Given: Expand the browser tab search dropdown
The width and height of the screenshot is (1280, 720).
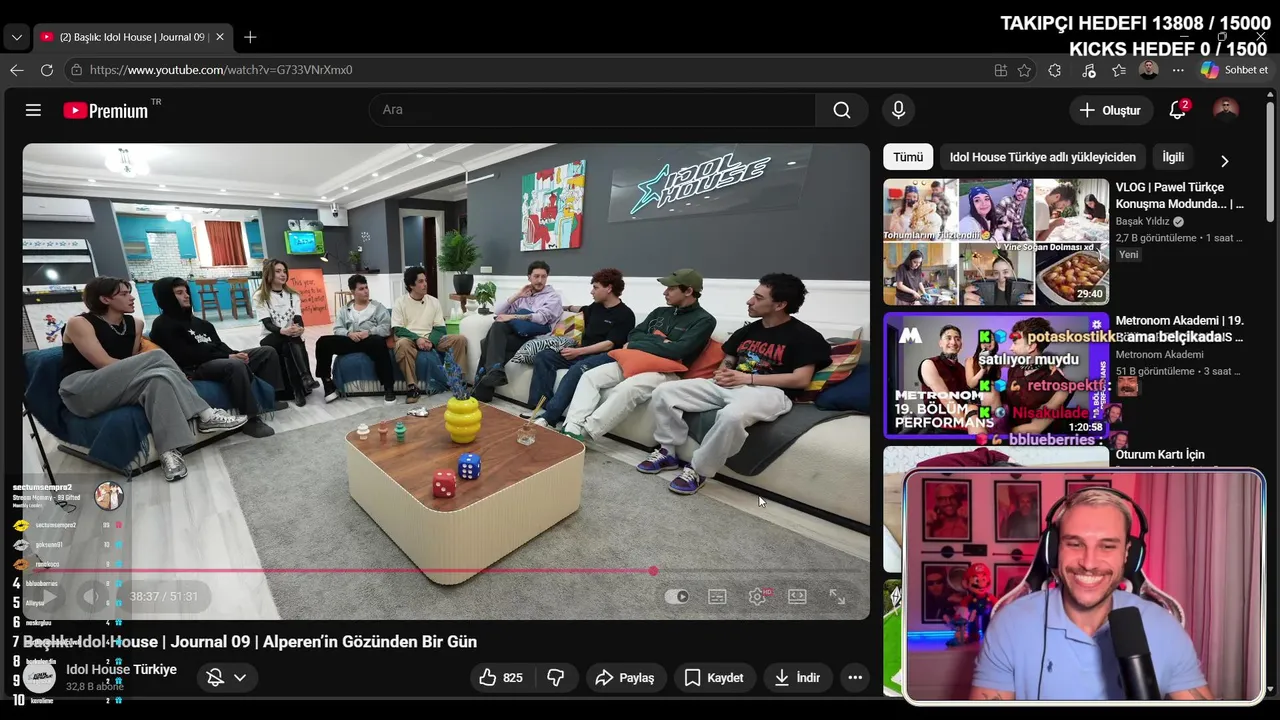Looking at the screenshot, I should click(x=16, y=37).
